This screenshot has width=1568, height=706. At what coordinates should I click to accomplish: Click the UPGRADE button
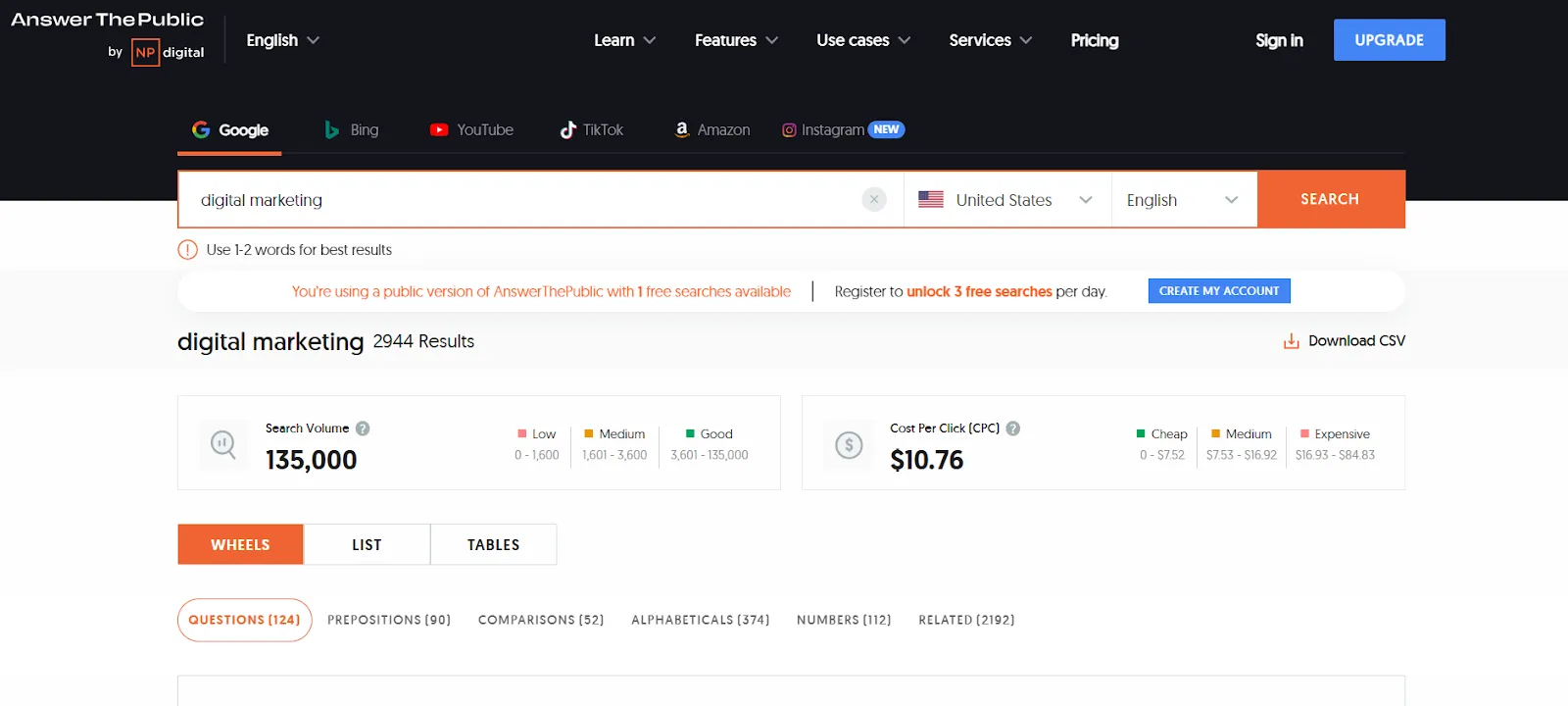pos(1389,40)
